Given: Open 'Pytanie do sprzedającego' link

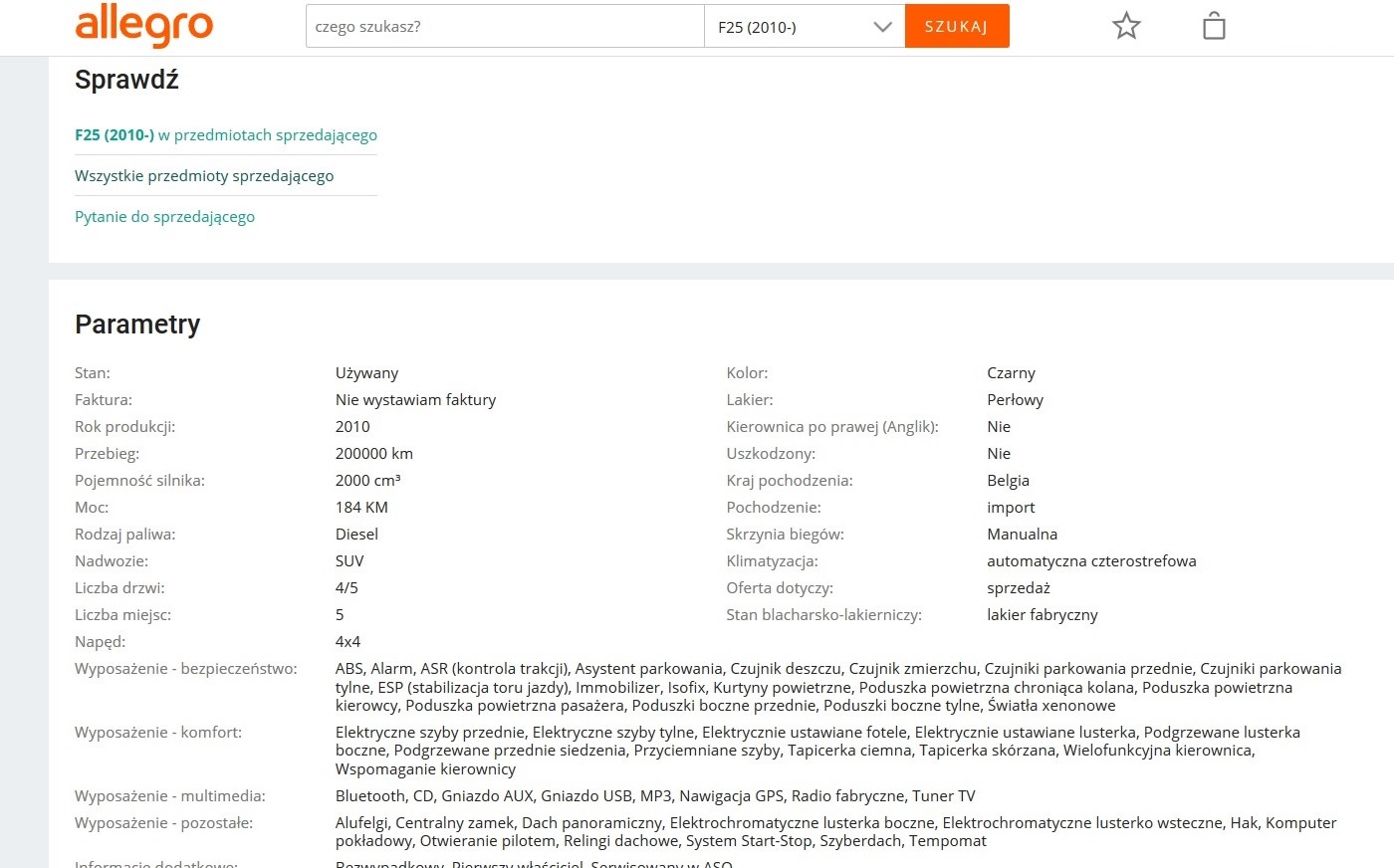Looking at the screenshot, I should pyautogui.click(x=164, y=217).
